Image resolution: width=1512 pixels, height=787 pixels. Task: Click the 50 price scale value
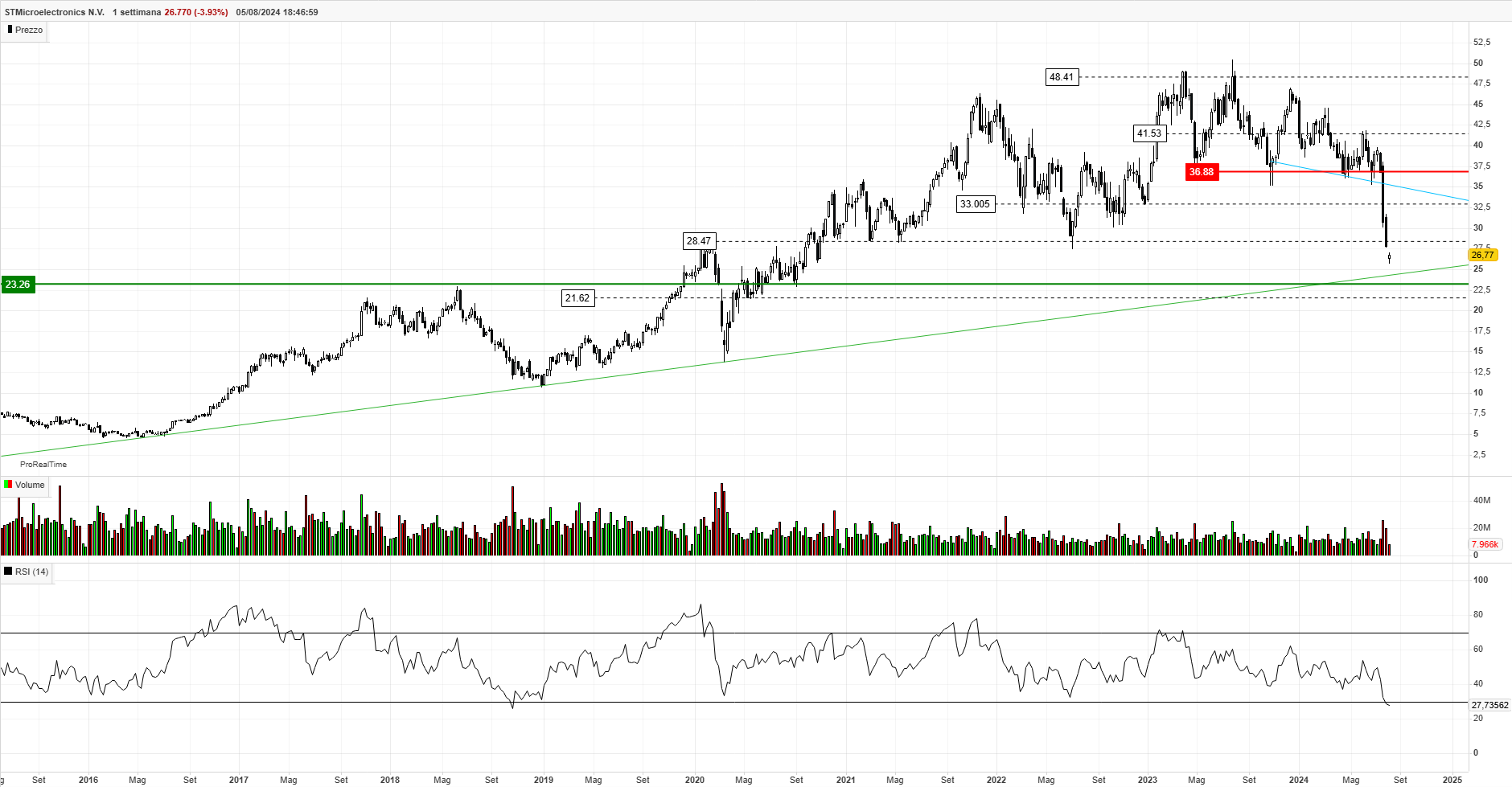tap(1478, 63)
